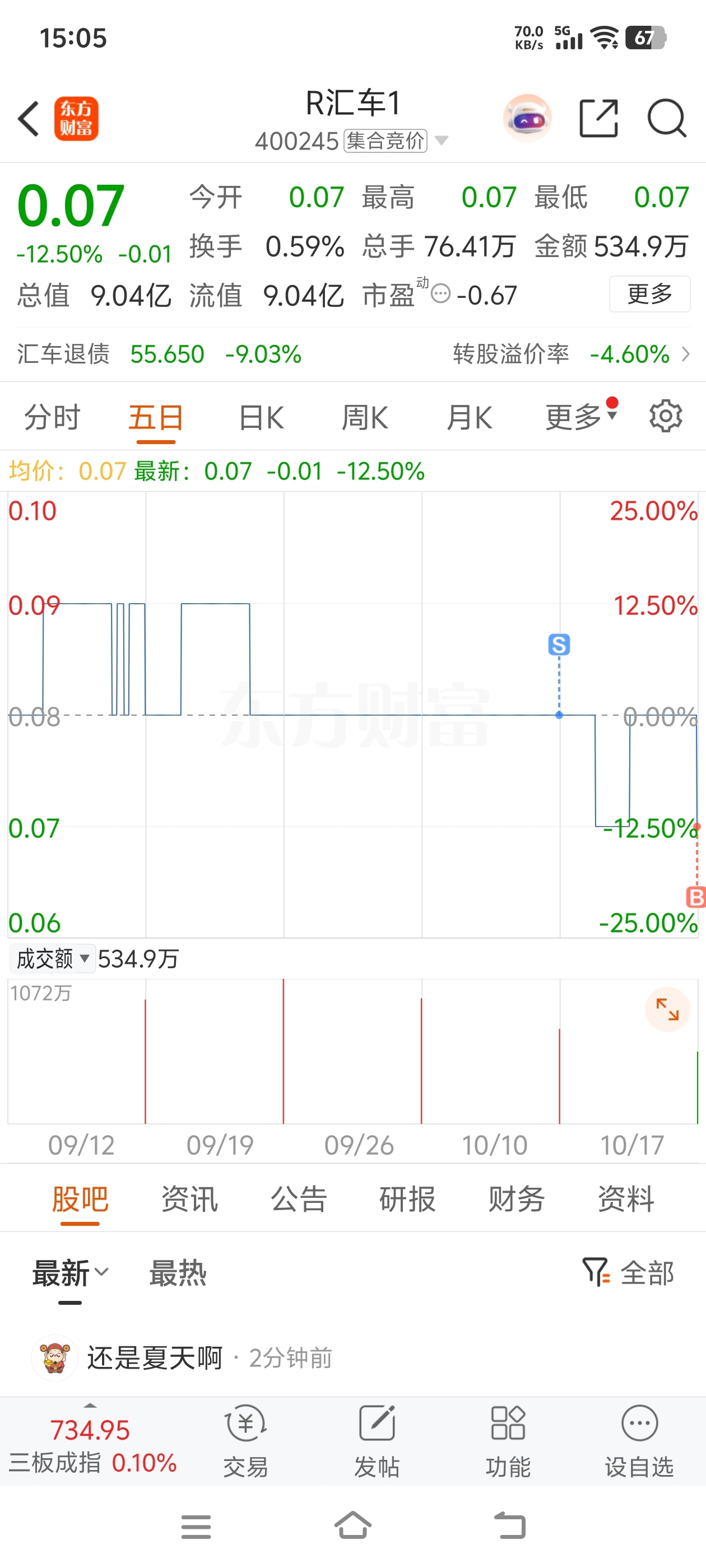Image resolution: width=706 pixels, height=1568 pixels.
Task: Expand the 集合竞价 stock dropdown arrow
Action: point(442,141)
